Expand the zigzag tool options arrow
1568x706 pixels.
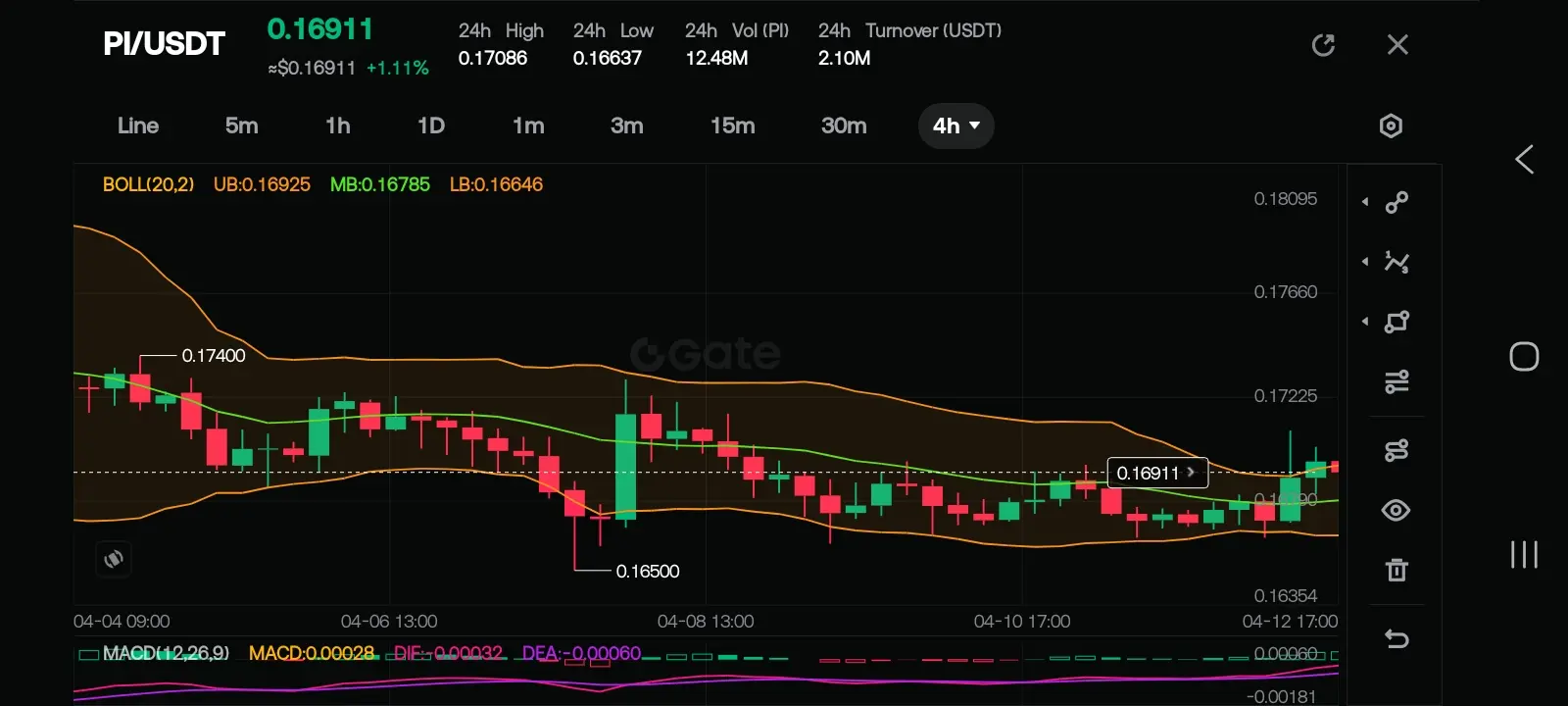1365,262
